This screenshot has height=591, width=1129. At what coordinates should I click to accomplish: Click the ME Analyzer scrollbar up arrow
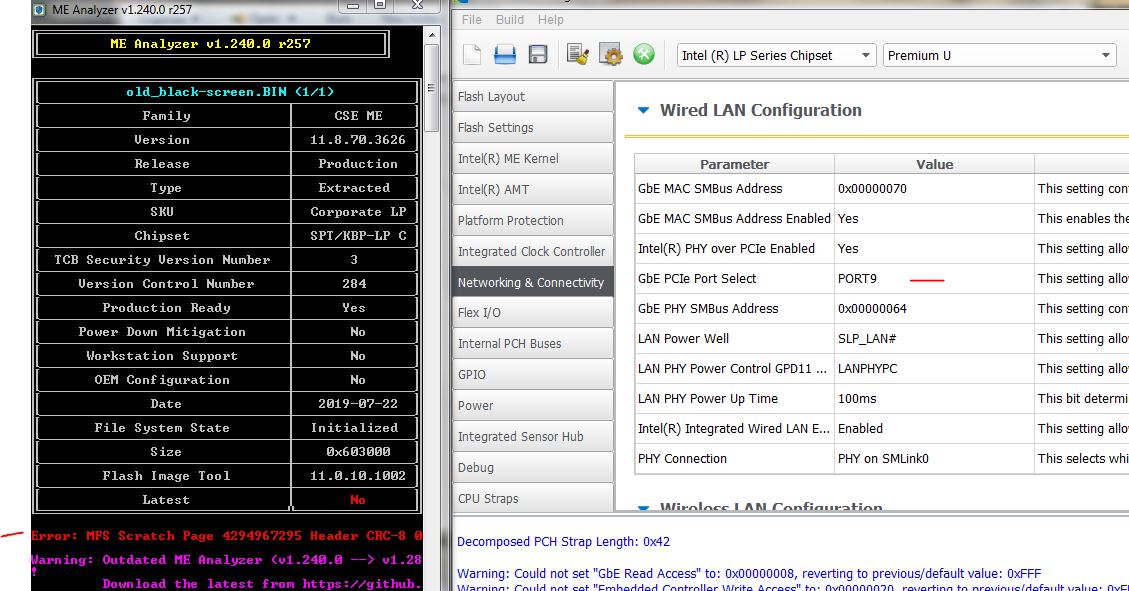(431, 35)
